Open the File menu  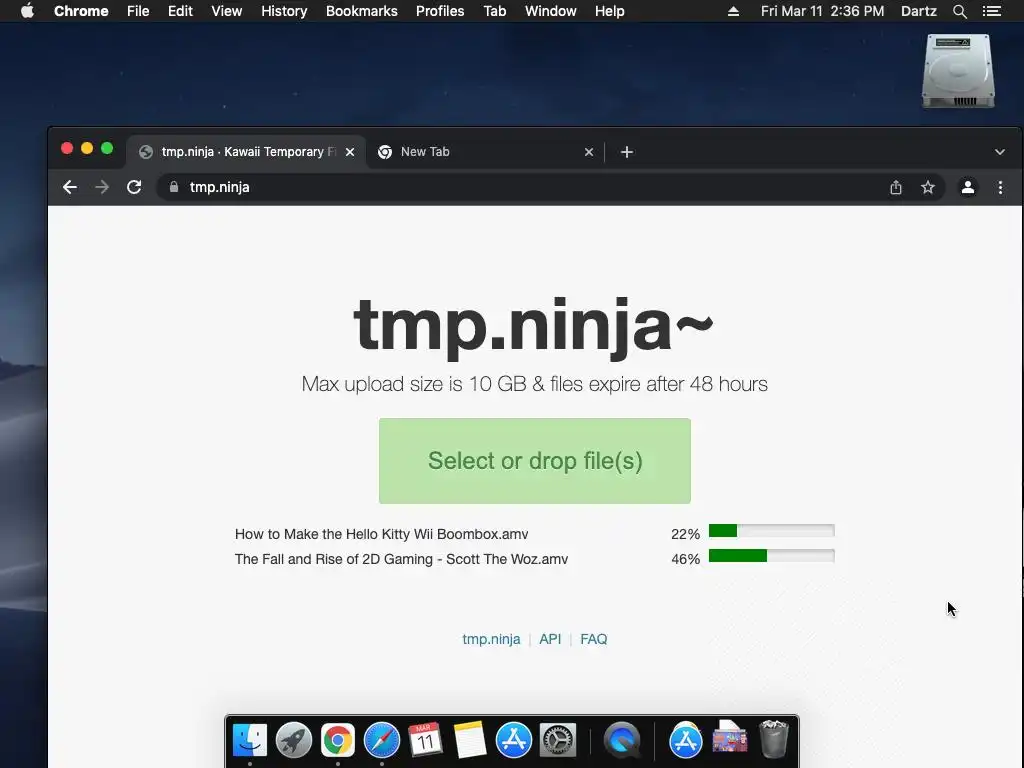coord(138,11)
